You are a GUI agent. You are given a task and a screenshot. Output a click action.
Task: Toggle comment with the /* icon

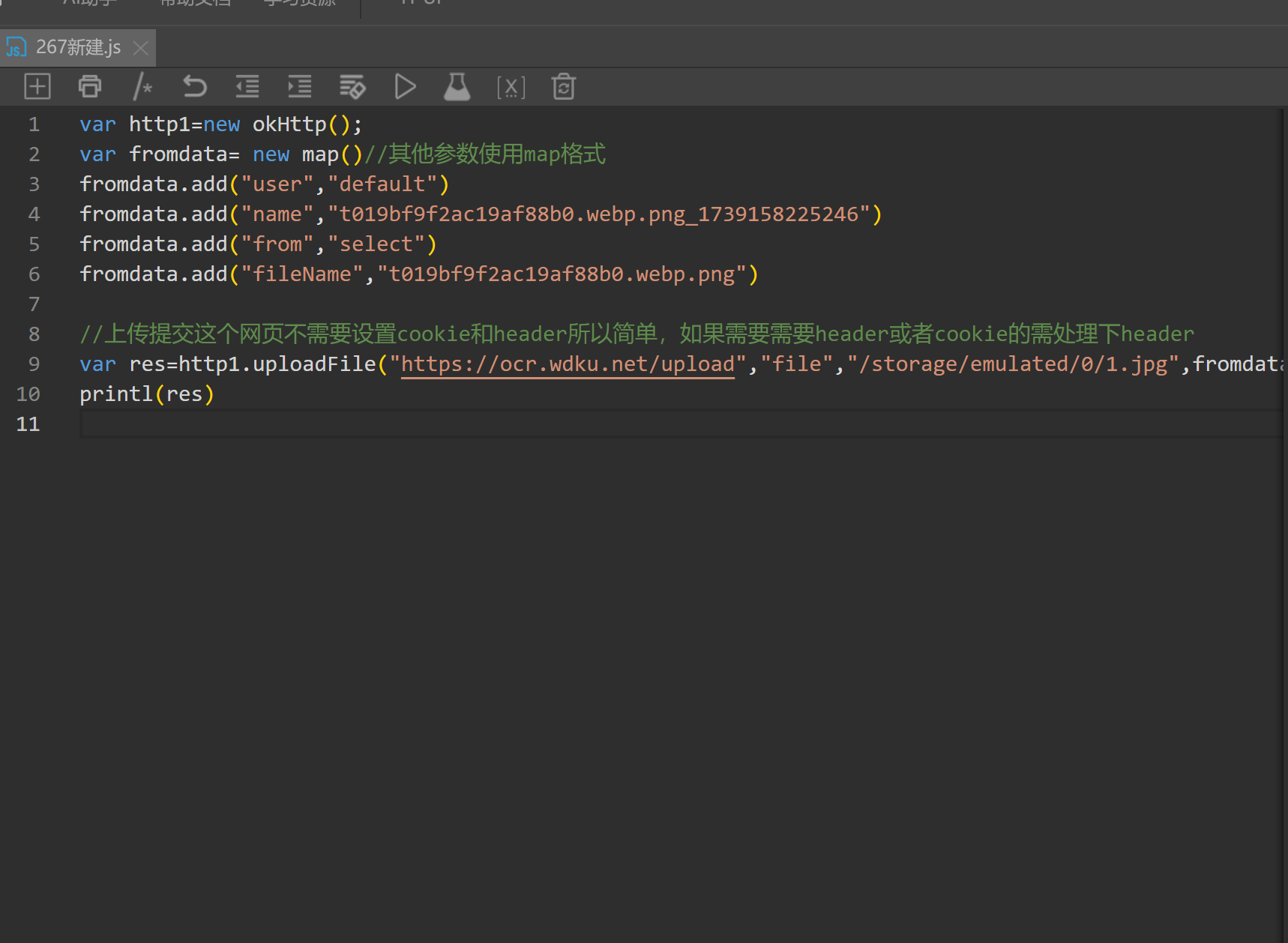pyautogui.click(x=142, y=87)
